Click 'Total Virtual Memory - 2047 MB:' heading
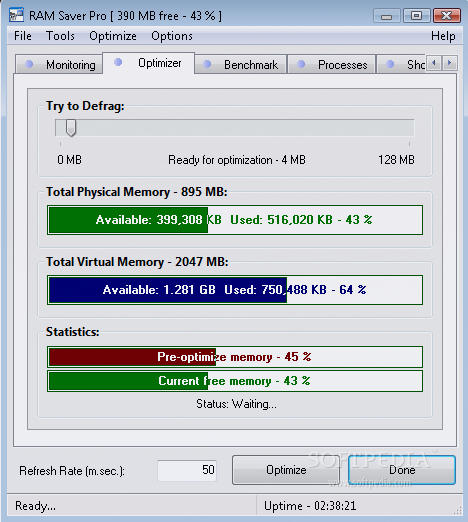 pos(137,262)
